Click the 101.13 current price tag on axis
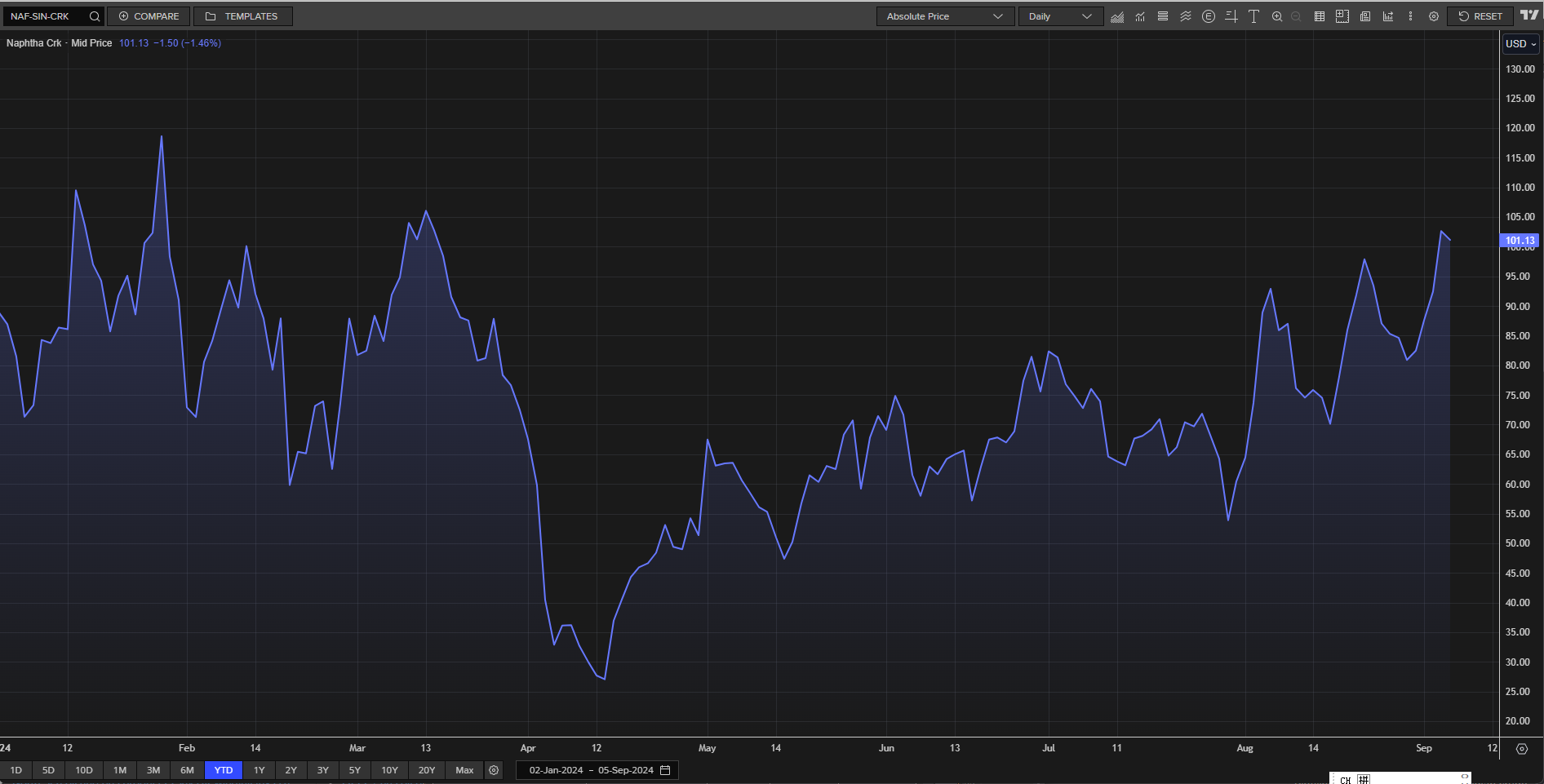This screenshot has height=784, width=1544. click(1520, 241)
